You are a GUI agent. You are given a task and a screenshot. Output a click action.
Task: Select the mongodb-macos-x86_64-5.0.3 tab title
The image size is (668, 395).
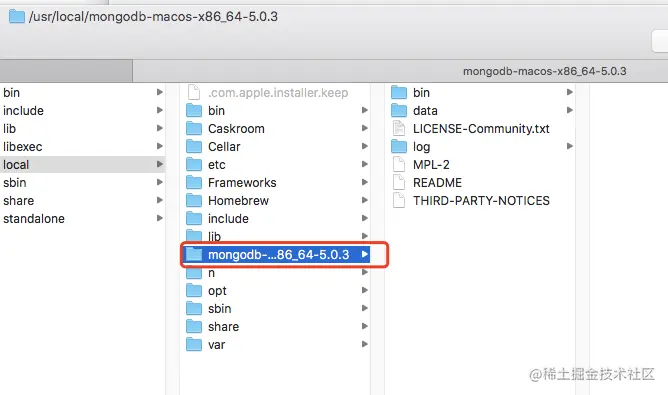point(544,71)
